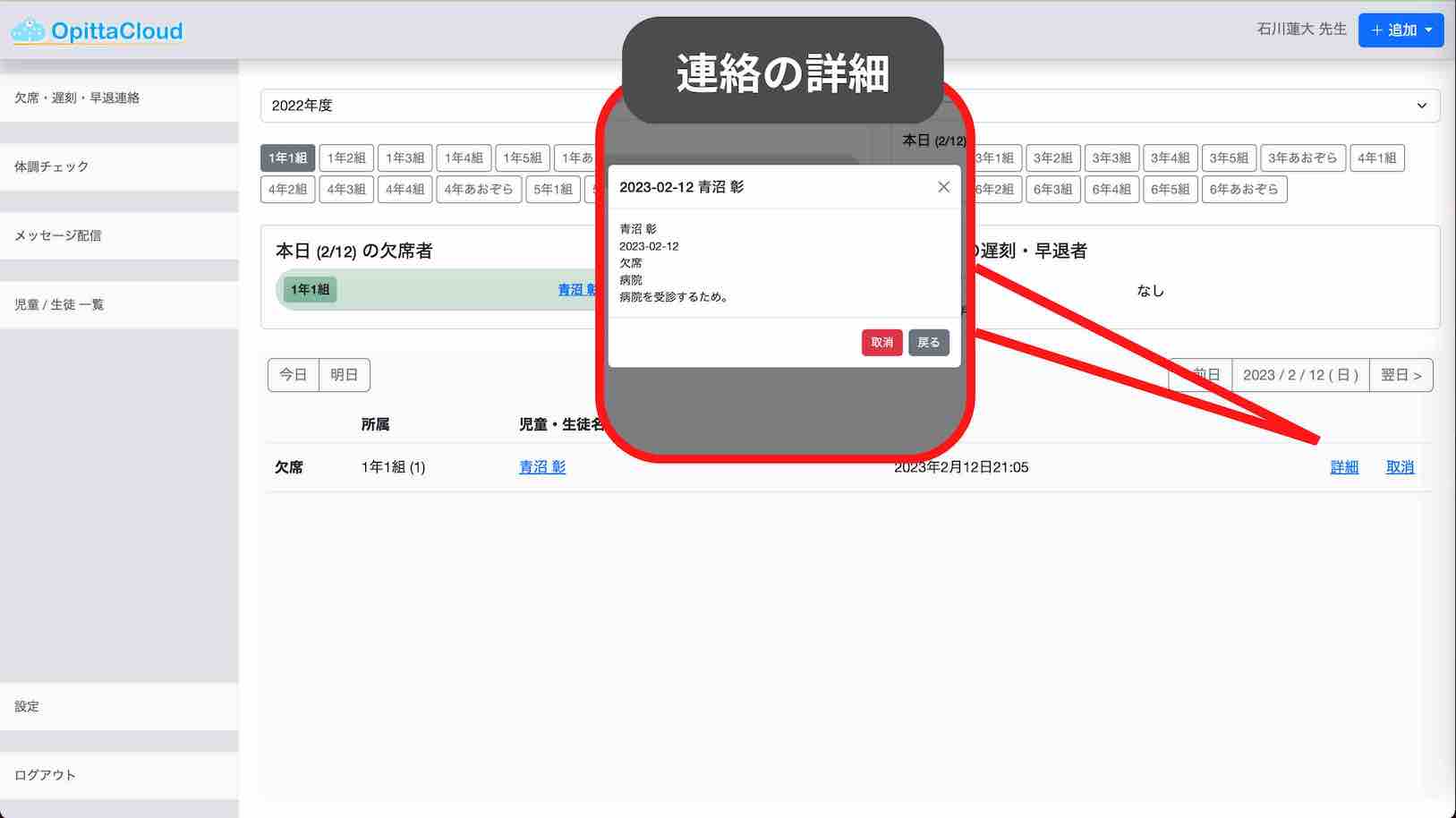Select the 1年3組 class filter

(x=404, y=158)
